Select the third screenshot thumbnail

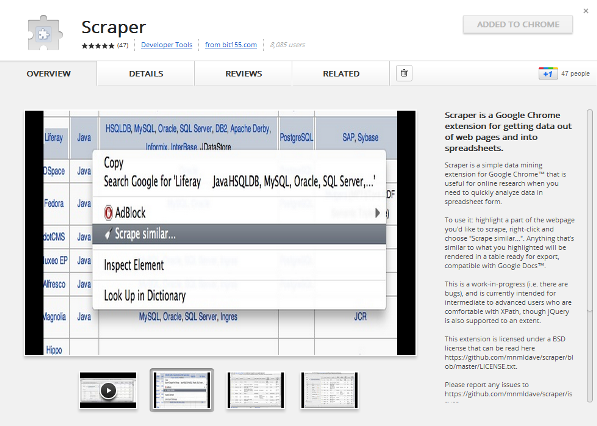(255, 390)
